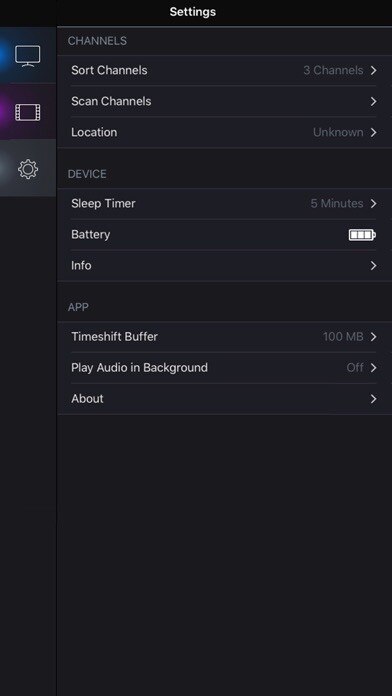
Task: Open the device Info page
Action: [x=225, y=265]
